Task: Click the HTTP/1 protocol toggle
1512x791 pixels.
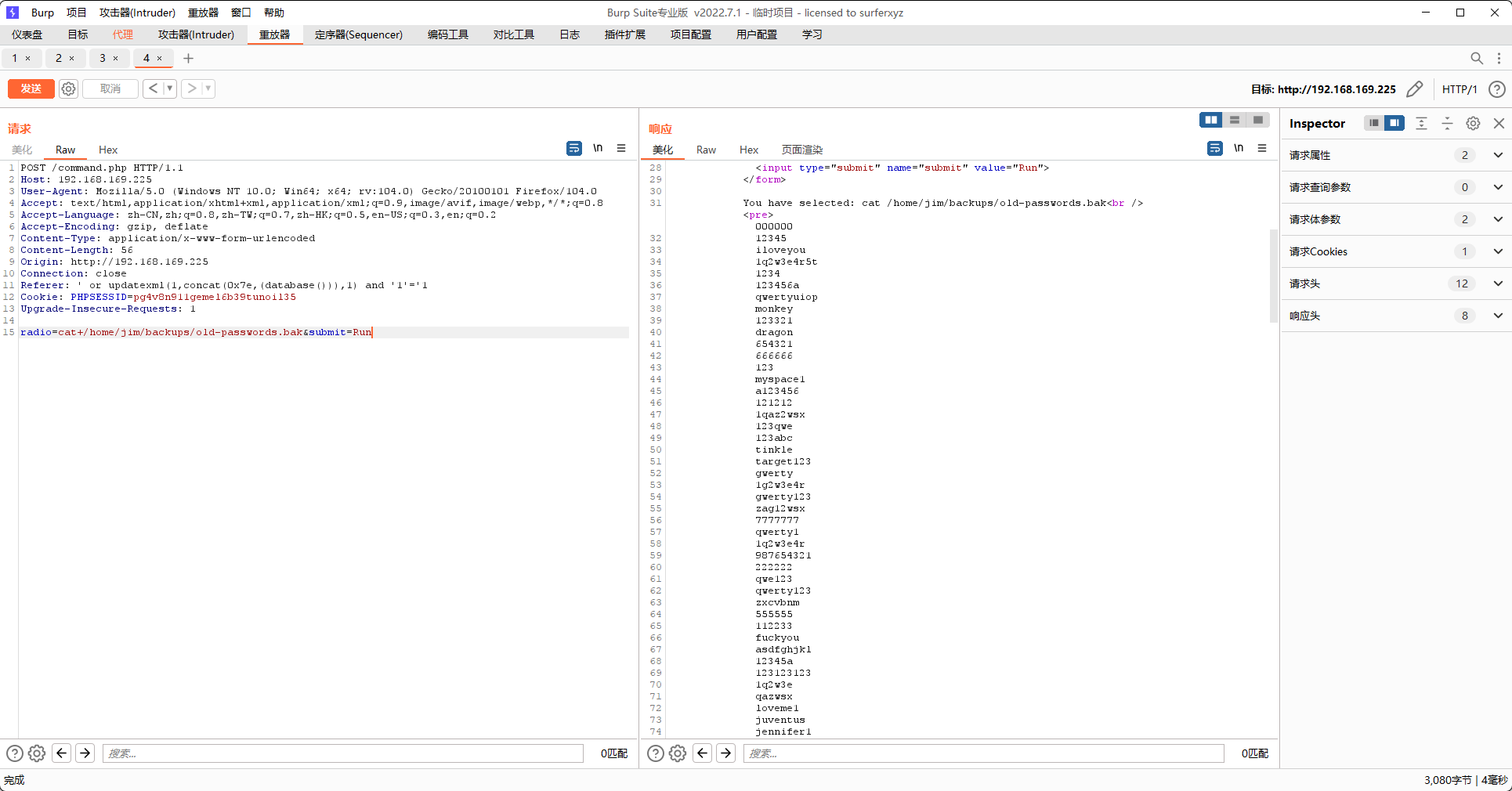Action: pos(1460,89)
